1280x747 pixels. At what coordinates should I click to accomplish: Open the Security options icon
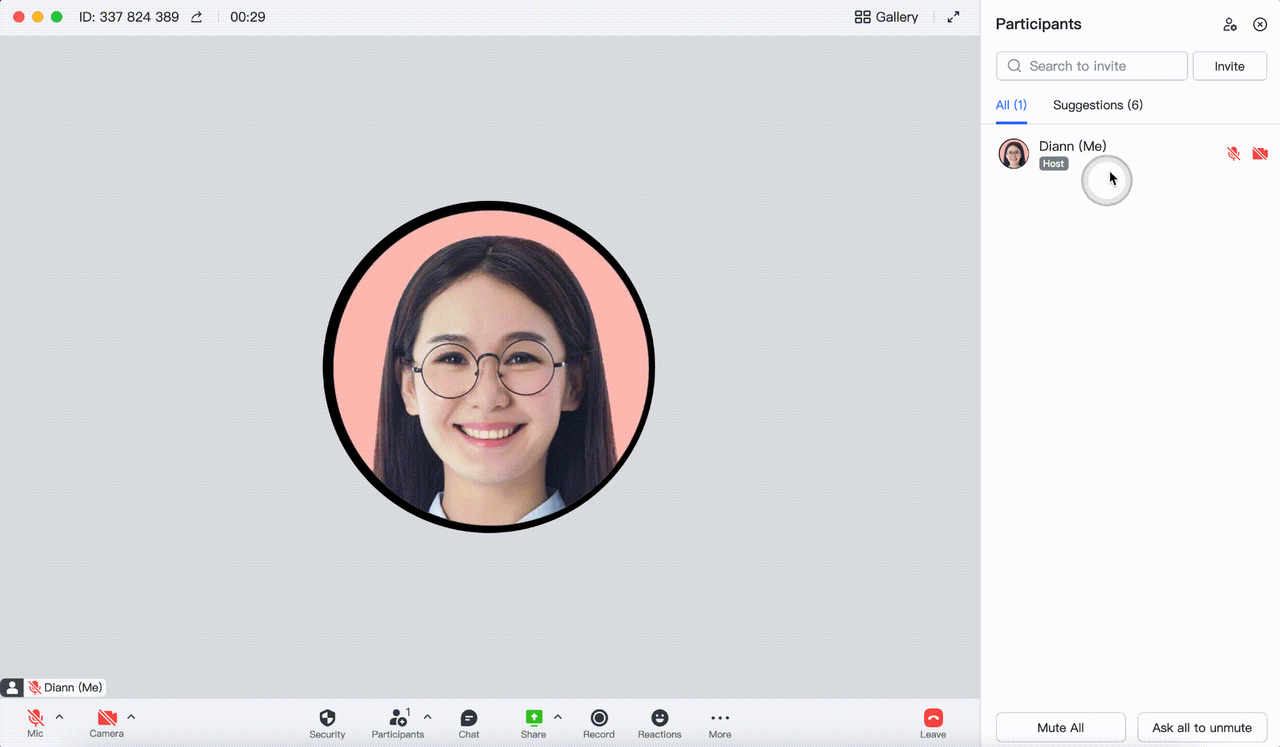tap(327, 720)
